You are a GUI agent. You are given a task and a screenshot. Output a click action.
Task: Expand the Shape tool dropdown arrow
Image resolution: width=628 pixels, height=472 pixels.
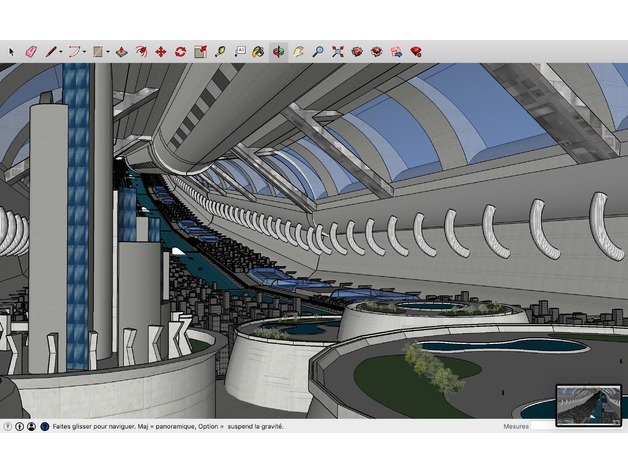pos(108,51)
